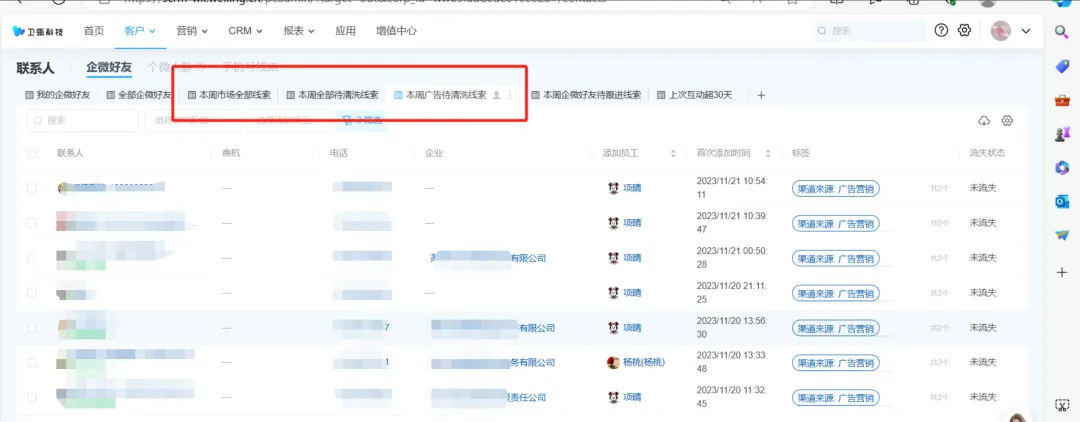This screenshot has height=422, width=1080.
Task: Open settings gear in top navigation bar
Action: click(964, 31)
